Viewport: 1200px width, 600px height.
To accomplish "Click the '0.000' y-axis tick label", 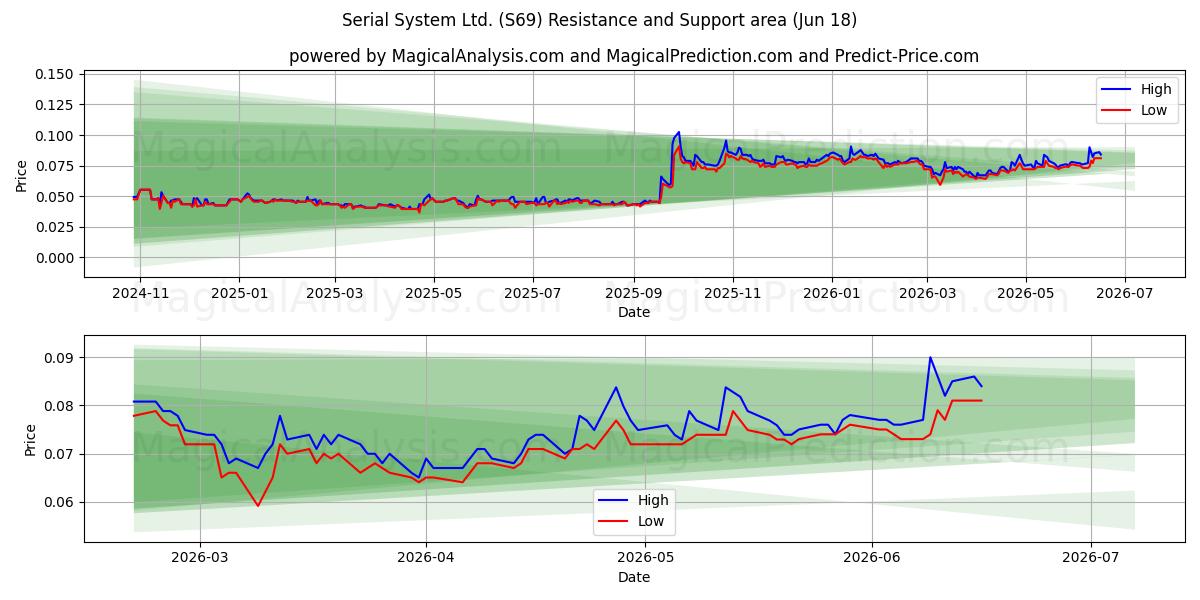I will tap(55, 258).
